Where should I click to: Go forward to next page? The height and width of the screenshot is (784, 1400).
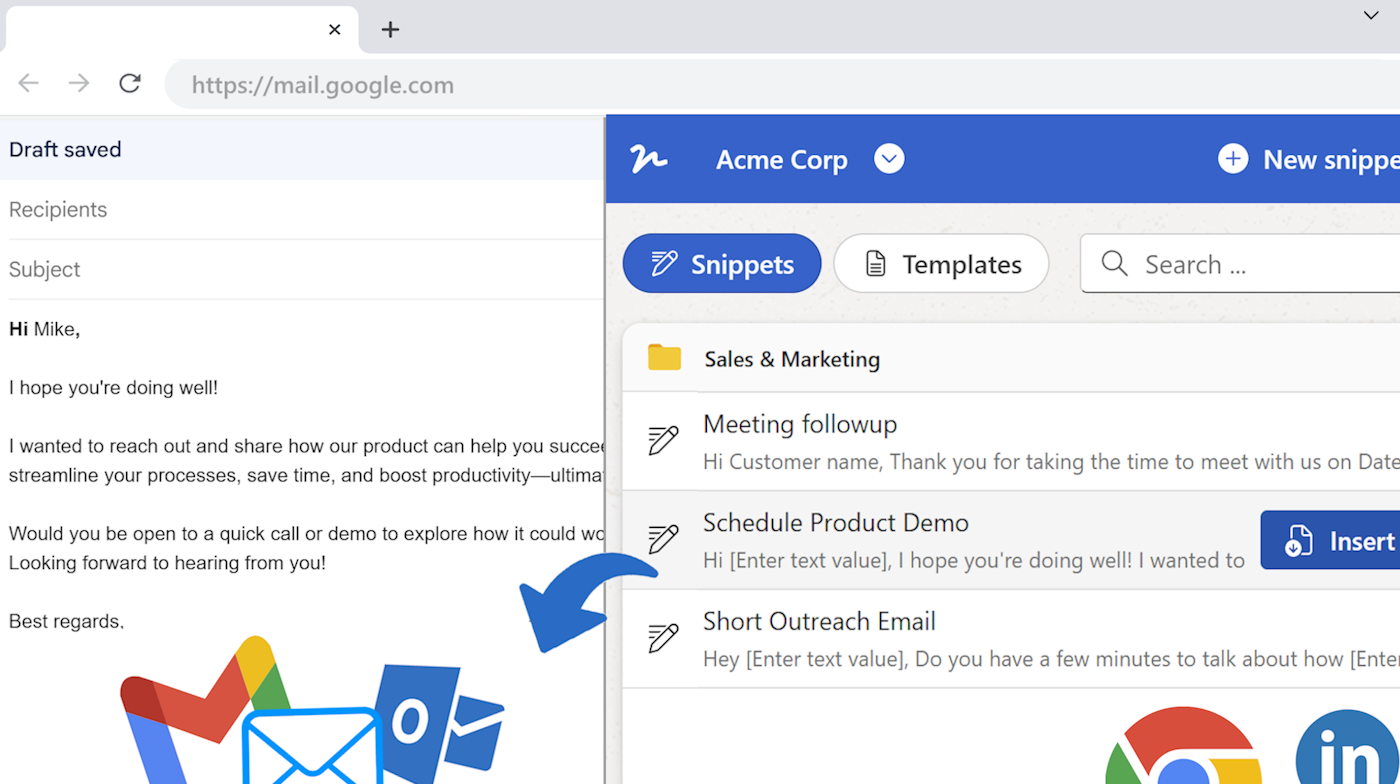tap(79, 83)
